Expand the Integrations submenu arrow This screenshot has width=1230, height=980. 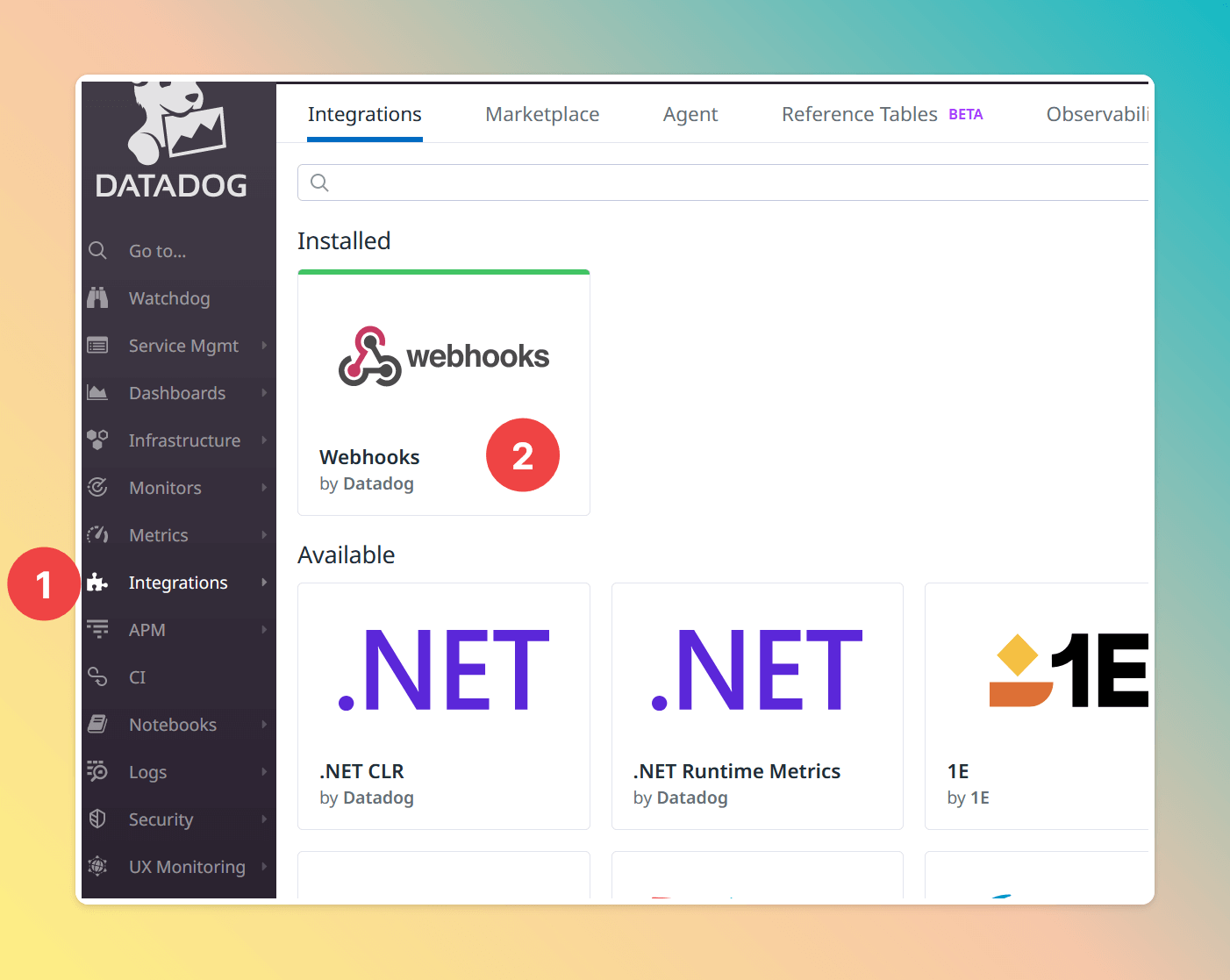264,583
